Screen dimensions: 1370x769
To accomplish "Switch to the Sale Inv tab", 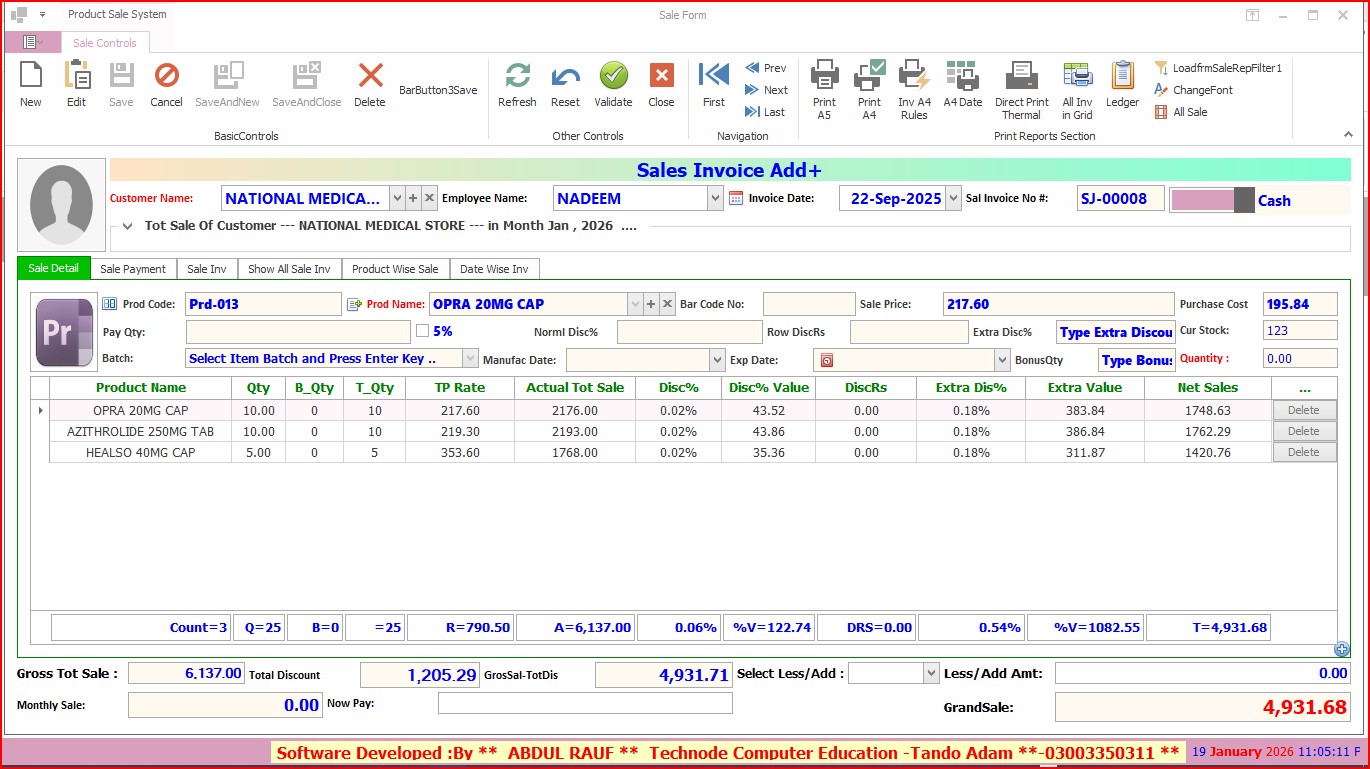I will (x=207, y=269).
